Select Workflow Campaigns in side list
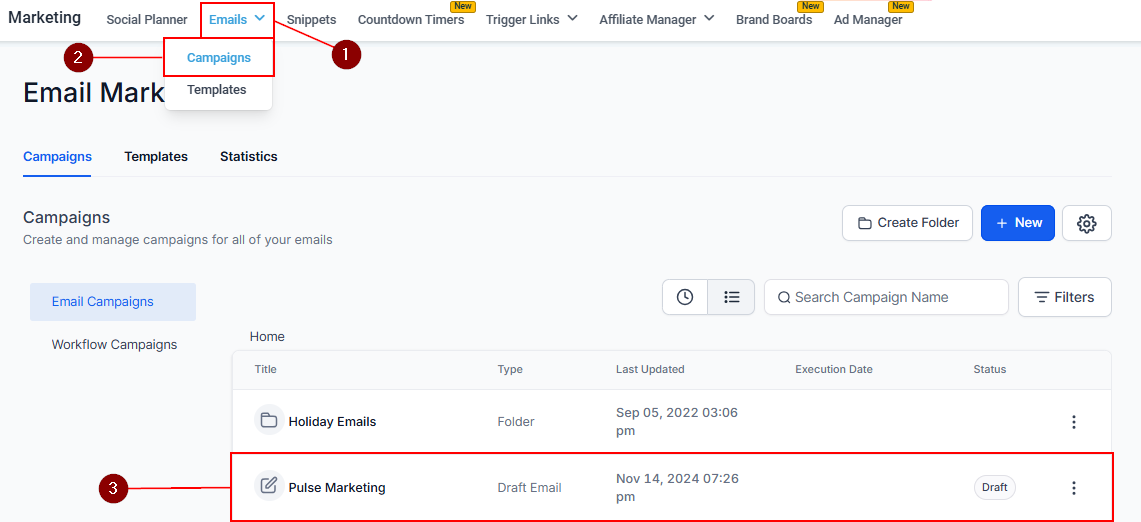1141x522 pixels. 114,344
